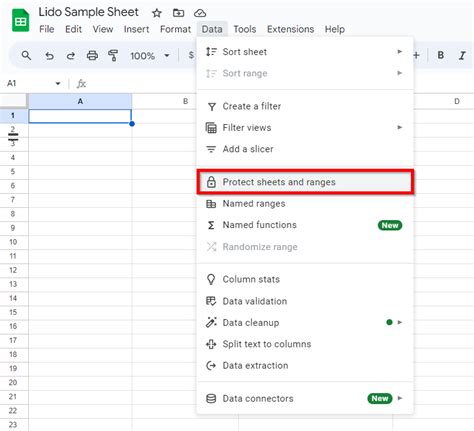This screenshot has height=431, width=474.
Task: Select column D header
Action: pyautogui.click(x=457, y=101)
